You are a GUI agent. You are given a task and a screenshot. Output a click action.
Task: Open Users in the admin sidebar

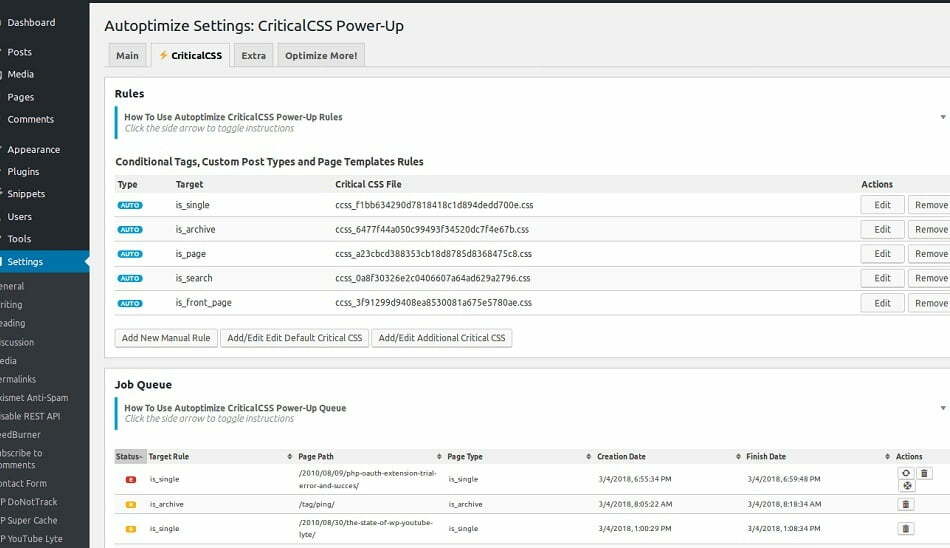[19, 216]
